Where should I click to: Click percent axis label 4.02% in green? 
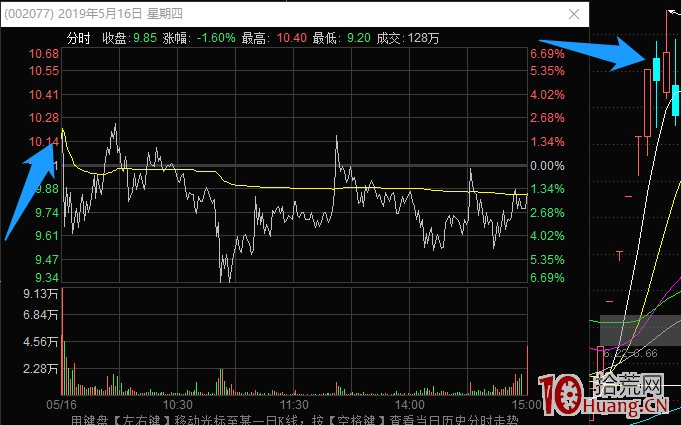pos(547,236)
